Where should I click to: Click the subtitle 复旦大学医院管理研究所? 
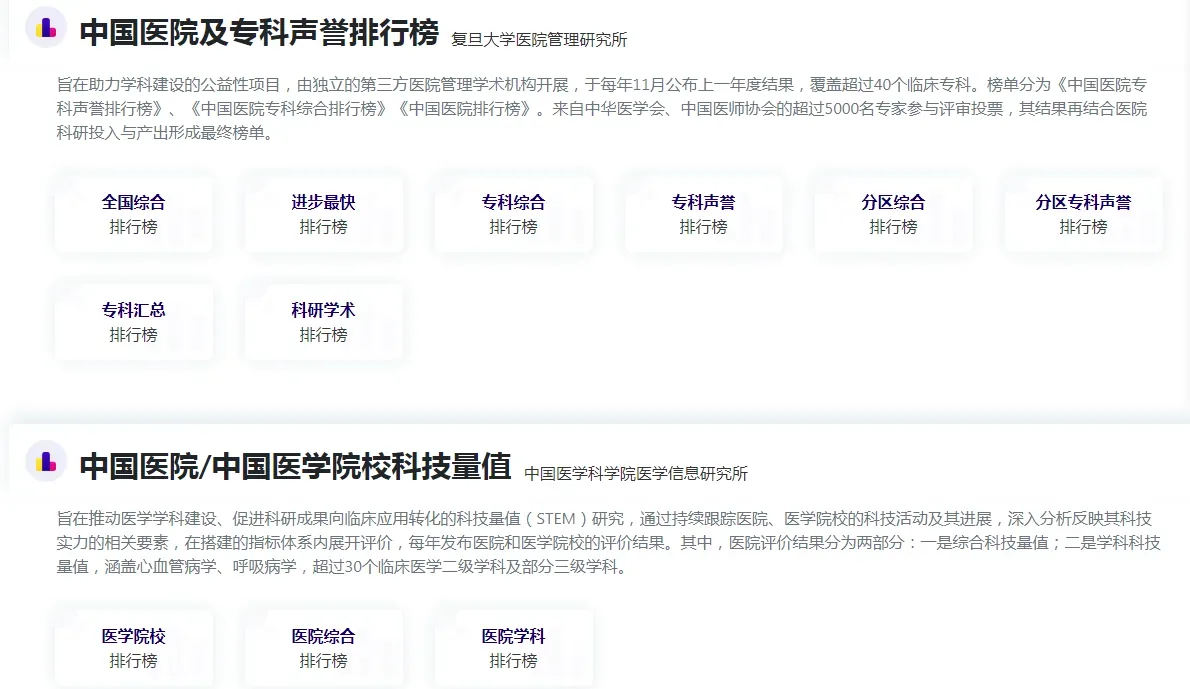539,39
